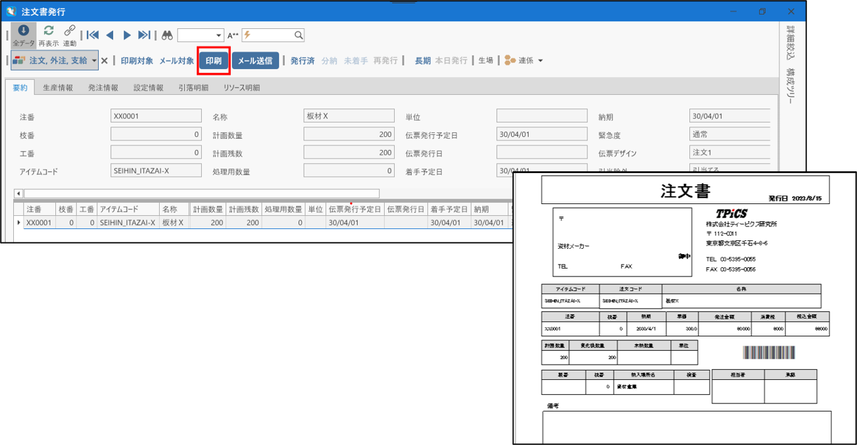Click the 全データ download icon
857x445 pixels.
24,31
